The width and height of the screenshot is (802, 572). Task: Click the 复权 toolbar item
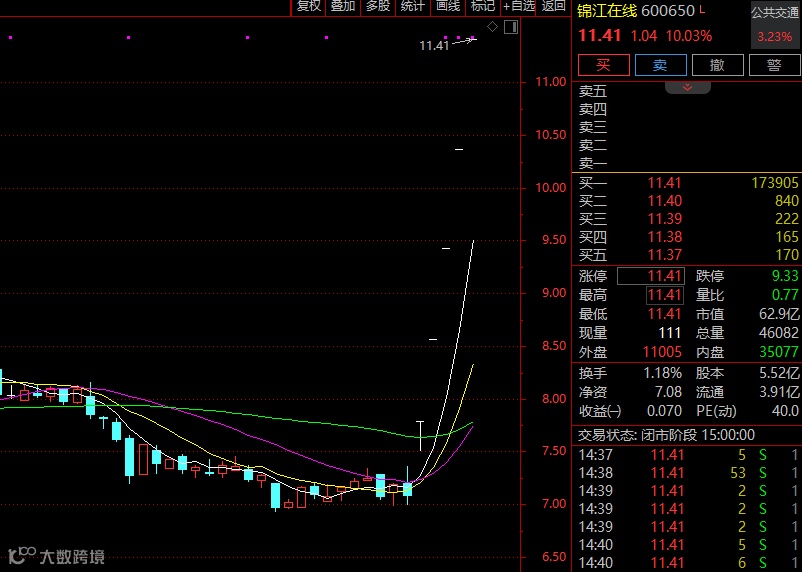308,6
